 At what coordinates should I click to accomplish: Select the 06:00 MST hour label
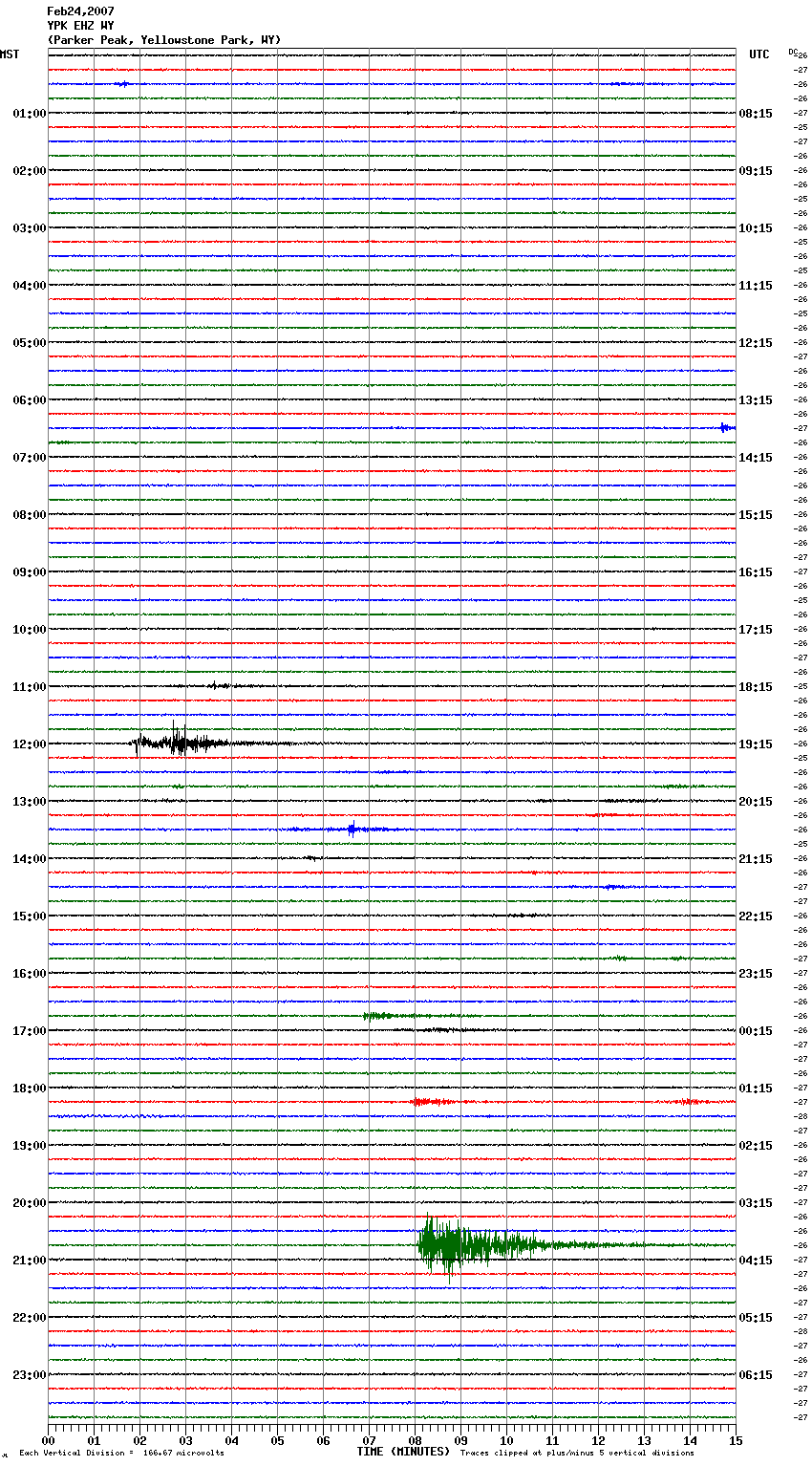point(30,400)
